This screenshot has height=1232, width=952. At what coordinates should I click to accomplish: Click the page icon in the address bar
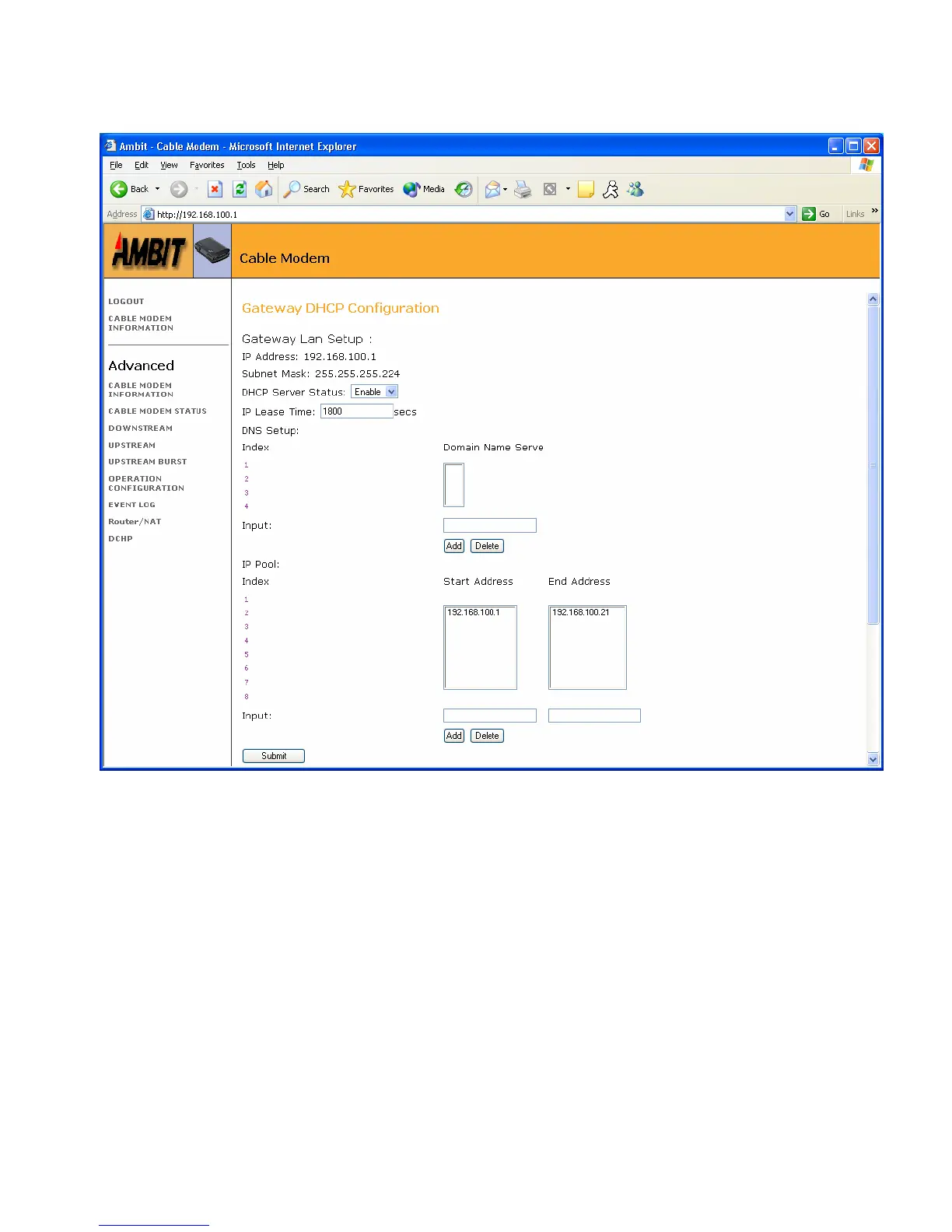(149, 214)
